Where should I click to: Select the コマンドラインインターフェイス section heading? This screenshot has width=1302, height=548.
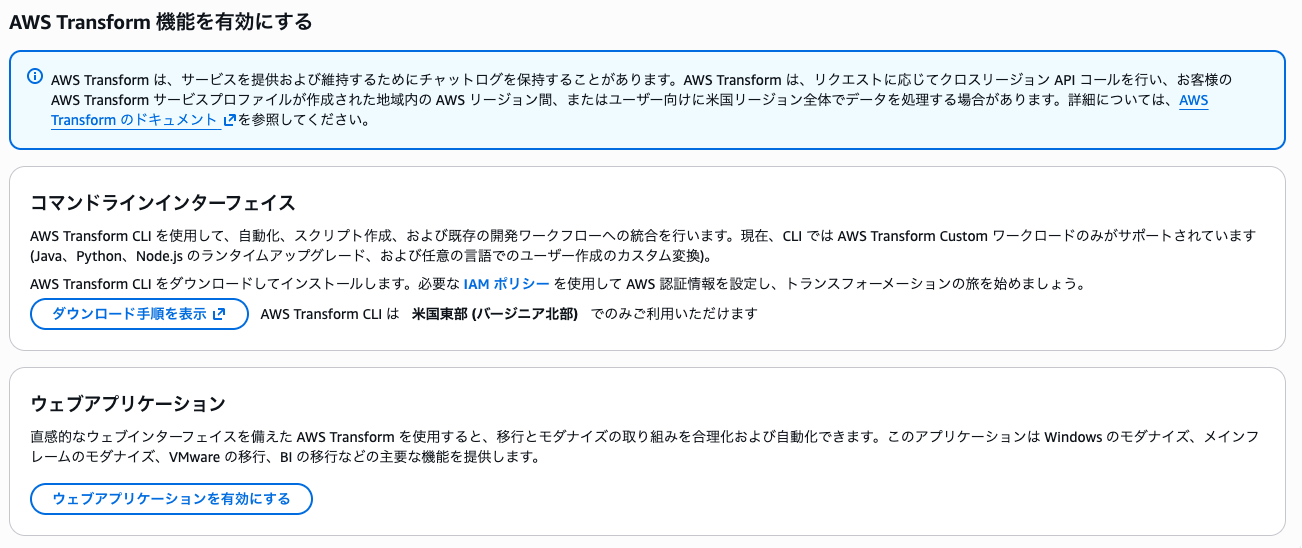pyautogui.click(x=163, y=203)
